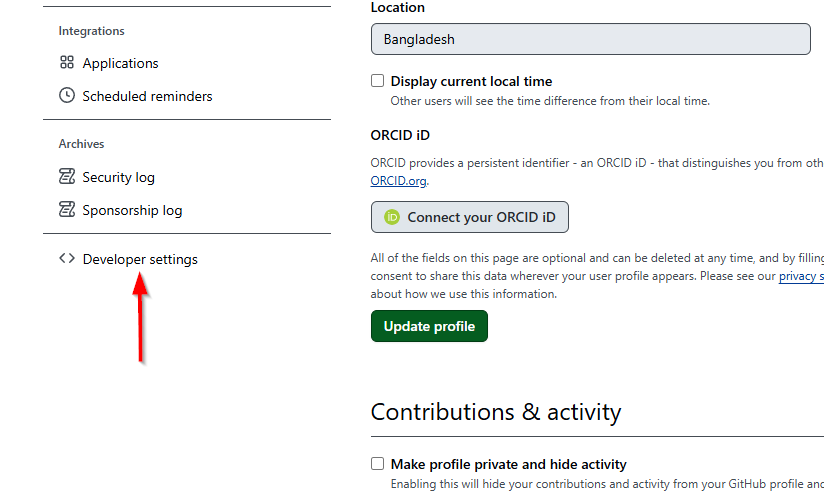824x498 pixels.
Task: Click the clock icon beside Scheduled reminders
Action: [x=67, y=96]
